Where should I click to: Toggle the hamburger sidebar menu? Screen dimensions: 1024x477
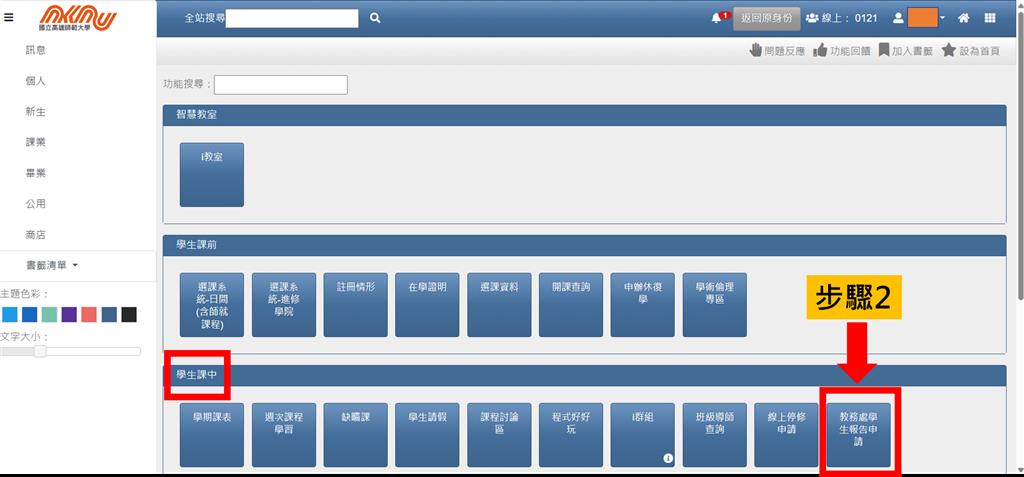click(8, 18)
